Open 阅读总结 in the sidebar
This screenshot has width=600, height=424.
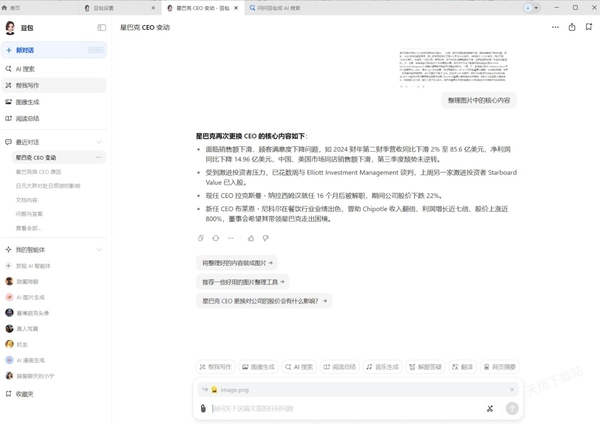pos(54,118)
